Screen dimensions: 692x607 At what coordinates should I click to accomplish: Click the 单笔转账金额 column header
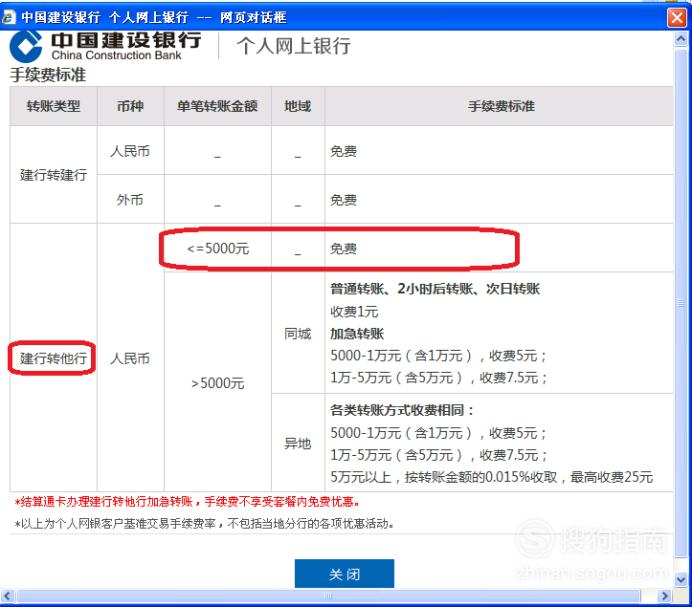(x=217, y=106)
